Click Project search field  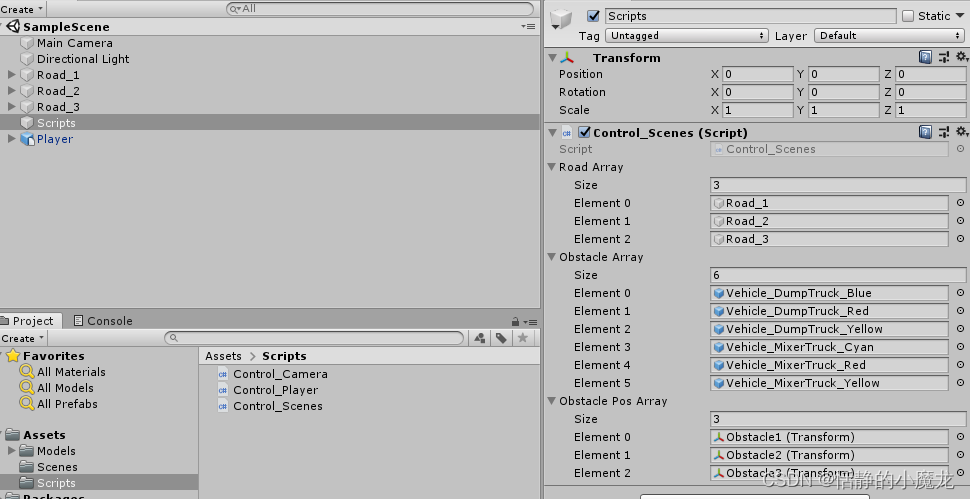314,338
